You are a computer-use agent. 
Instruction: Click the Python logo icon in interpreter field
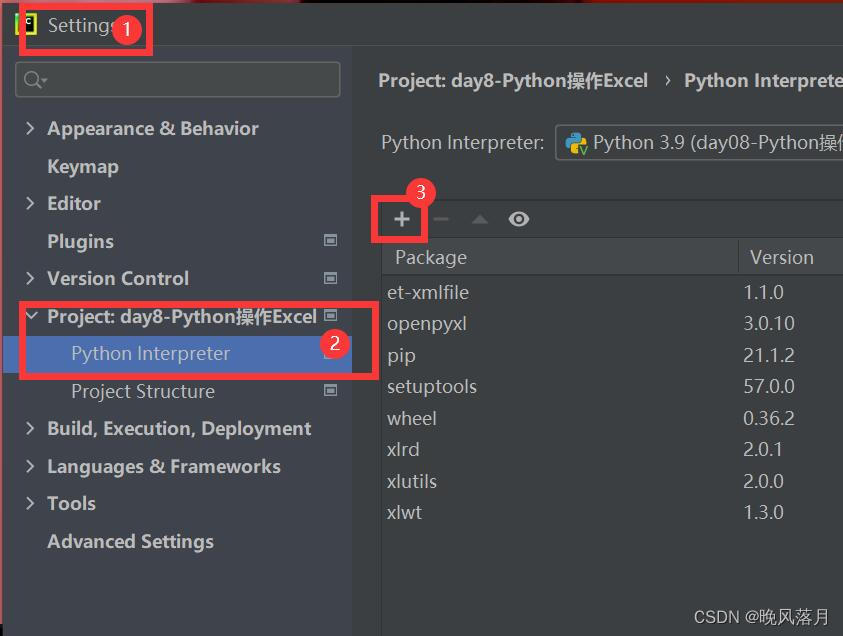[x=576, y=143]
